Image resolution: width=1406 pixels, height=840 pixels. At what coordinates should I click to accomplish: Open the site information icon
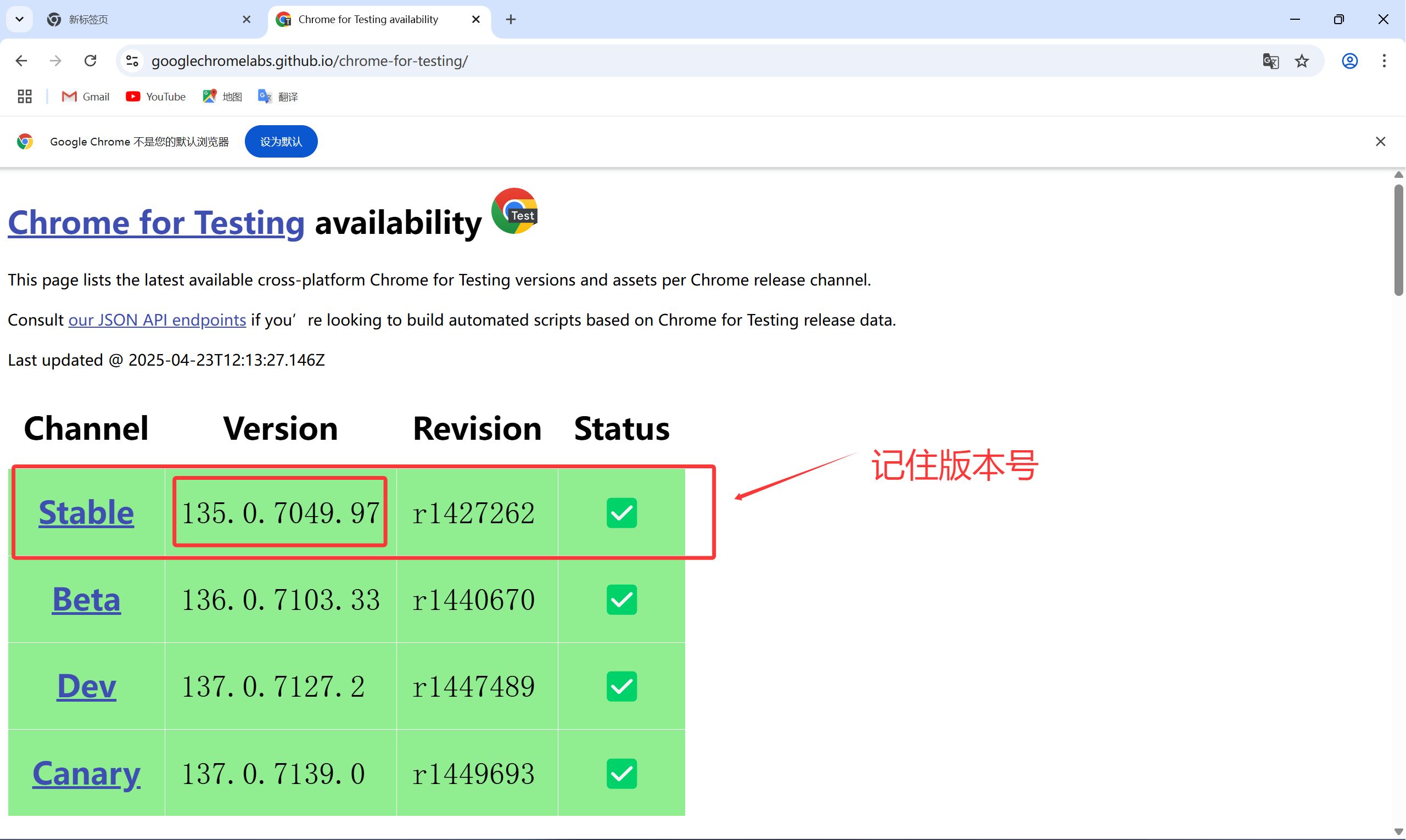[x=132, y=60]
